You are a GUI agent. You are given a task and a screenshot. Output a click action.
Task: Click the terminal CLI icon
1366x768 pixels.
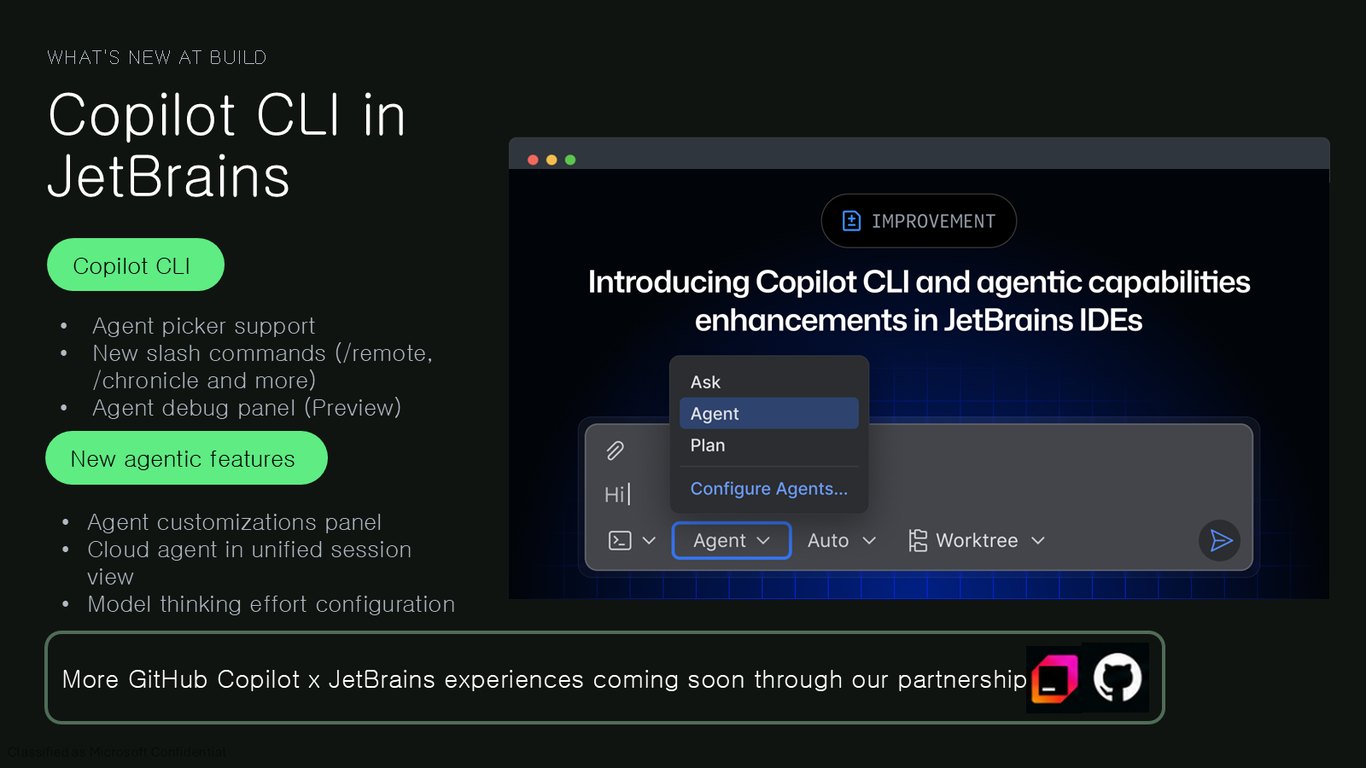620,540
